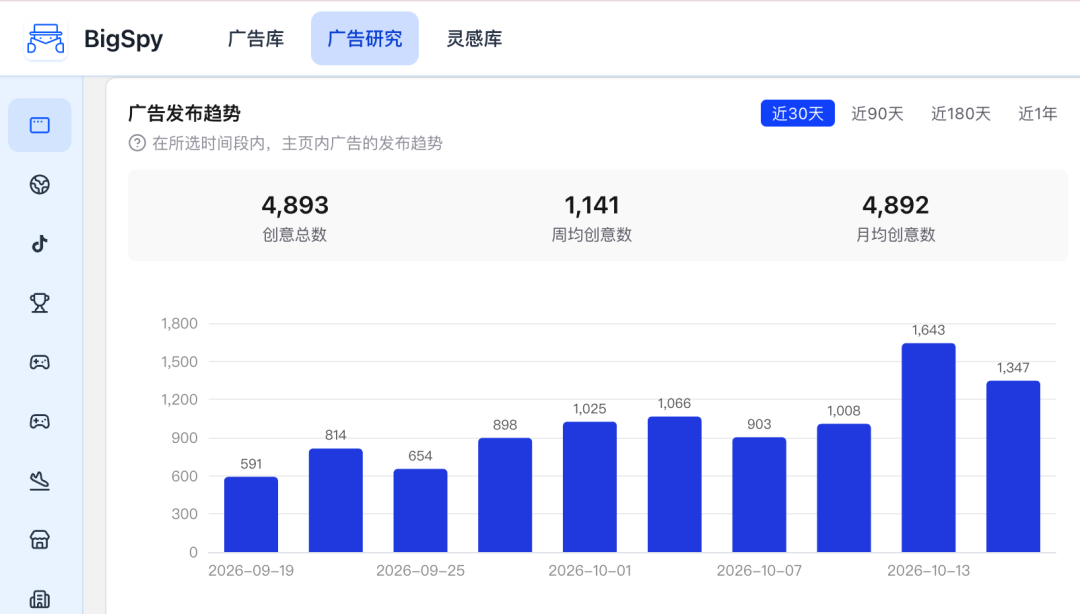Screen dimensions: 1080x614
Task: Click the 4,893 创意总数 value
Action: 295,205
